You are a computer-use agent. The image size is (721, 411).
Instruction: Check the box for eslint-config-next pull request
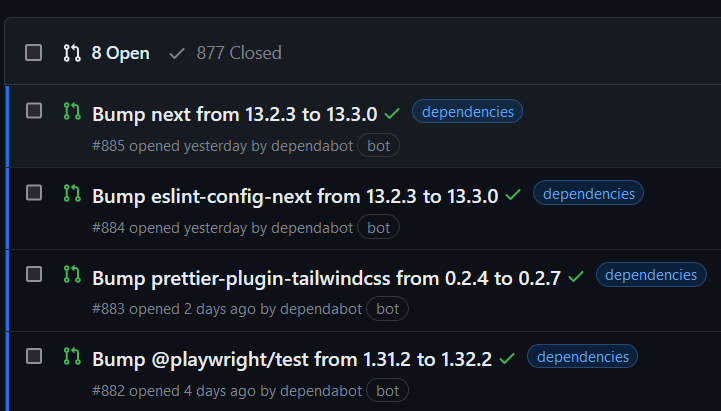click(x=34, y=193)
